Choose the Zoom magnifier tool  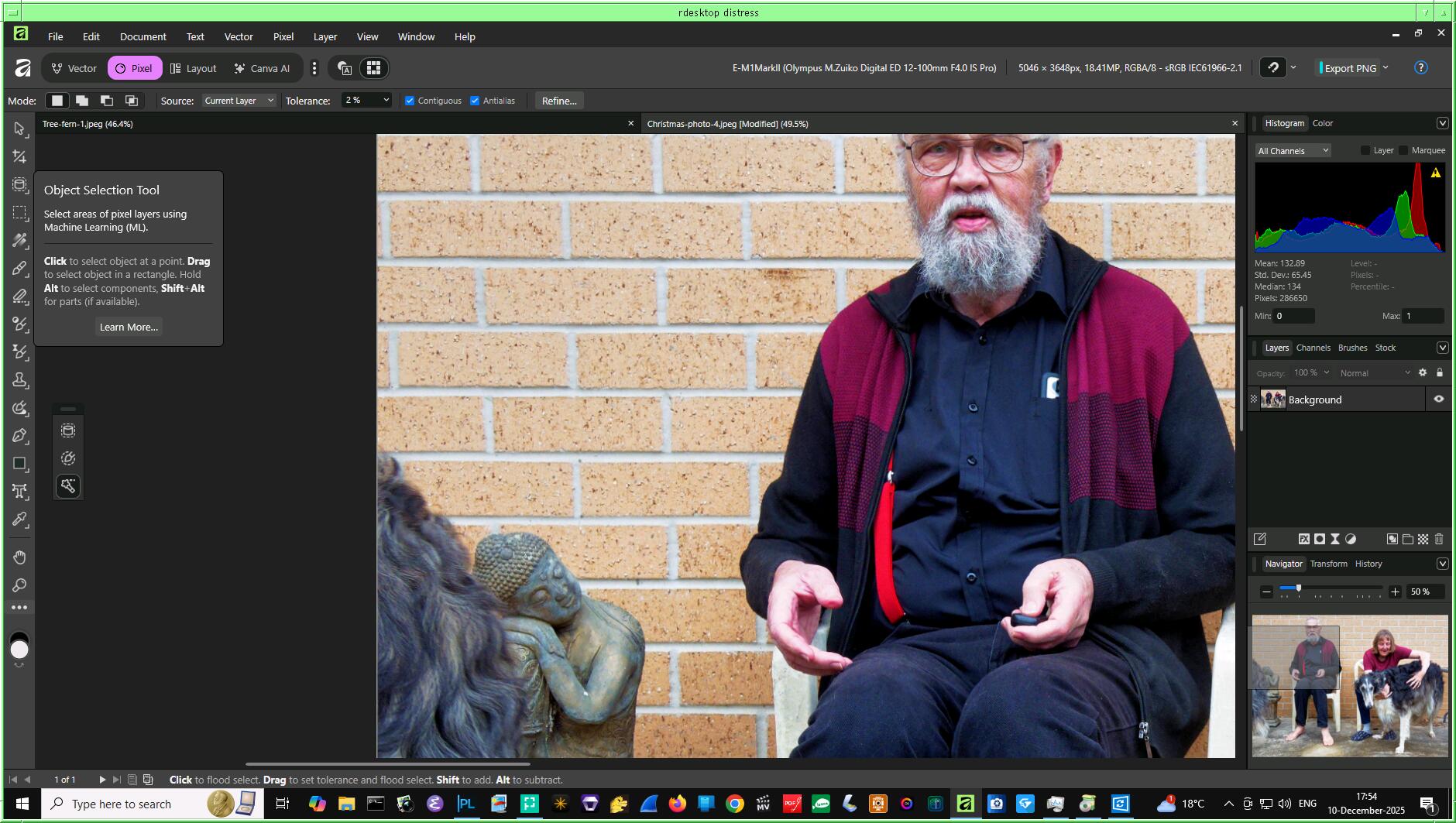coord(19,585)
